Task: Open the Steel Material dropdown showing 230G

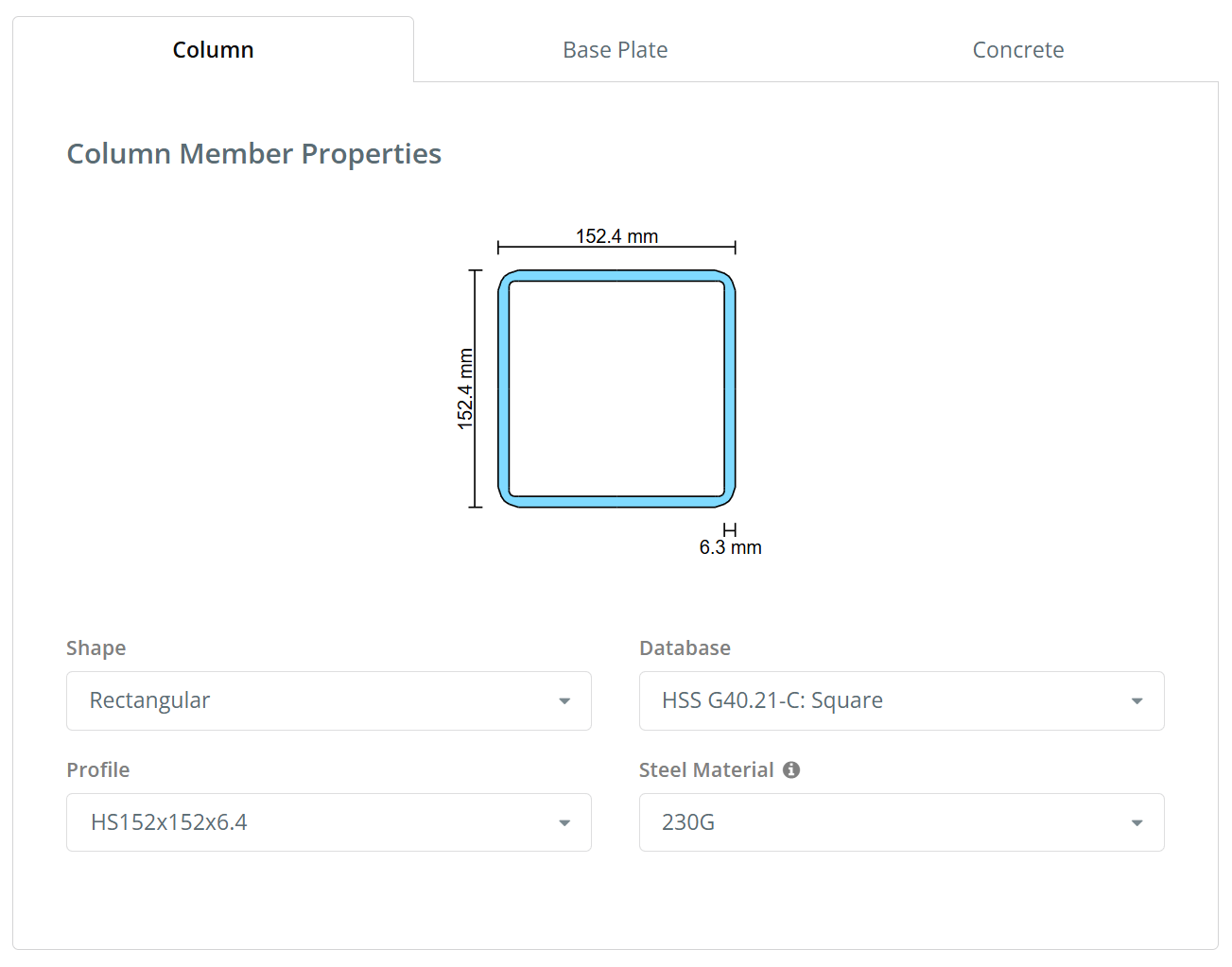Action: coord(901,822)
